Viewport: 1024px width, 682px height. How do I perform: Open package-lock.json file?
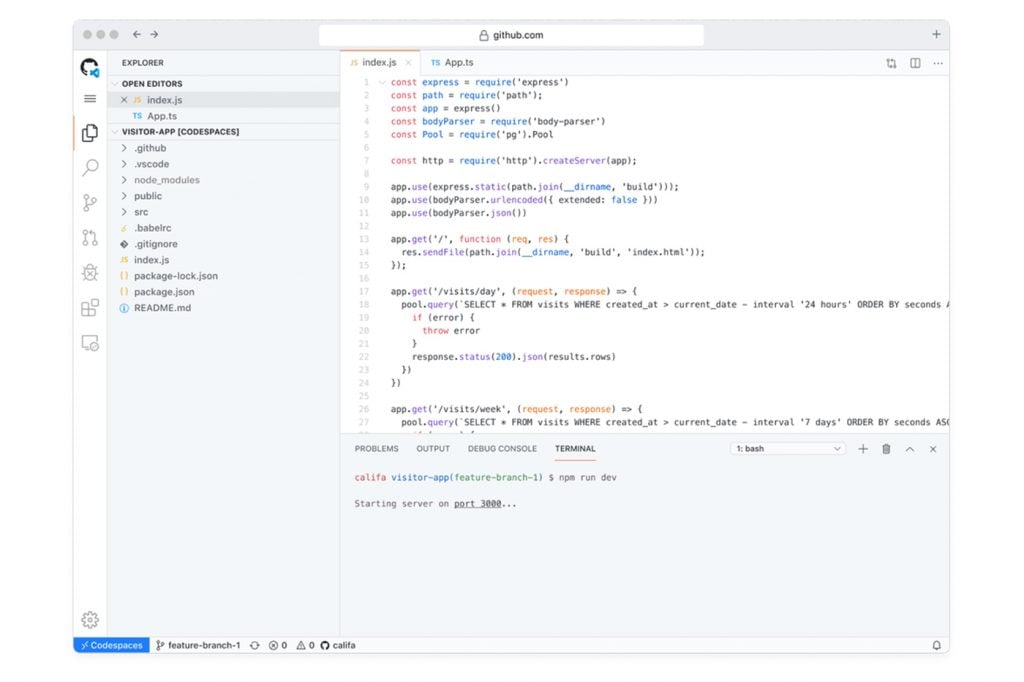223,276
